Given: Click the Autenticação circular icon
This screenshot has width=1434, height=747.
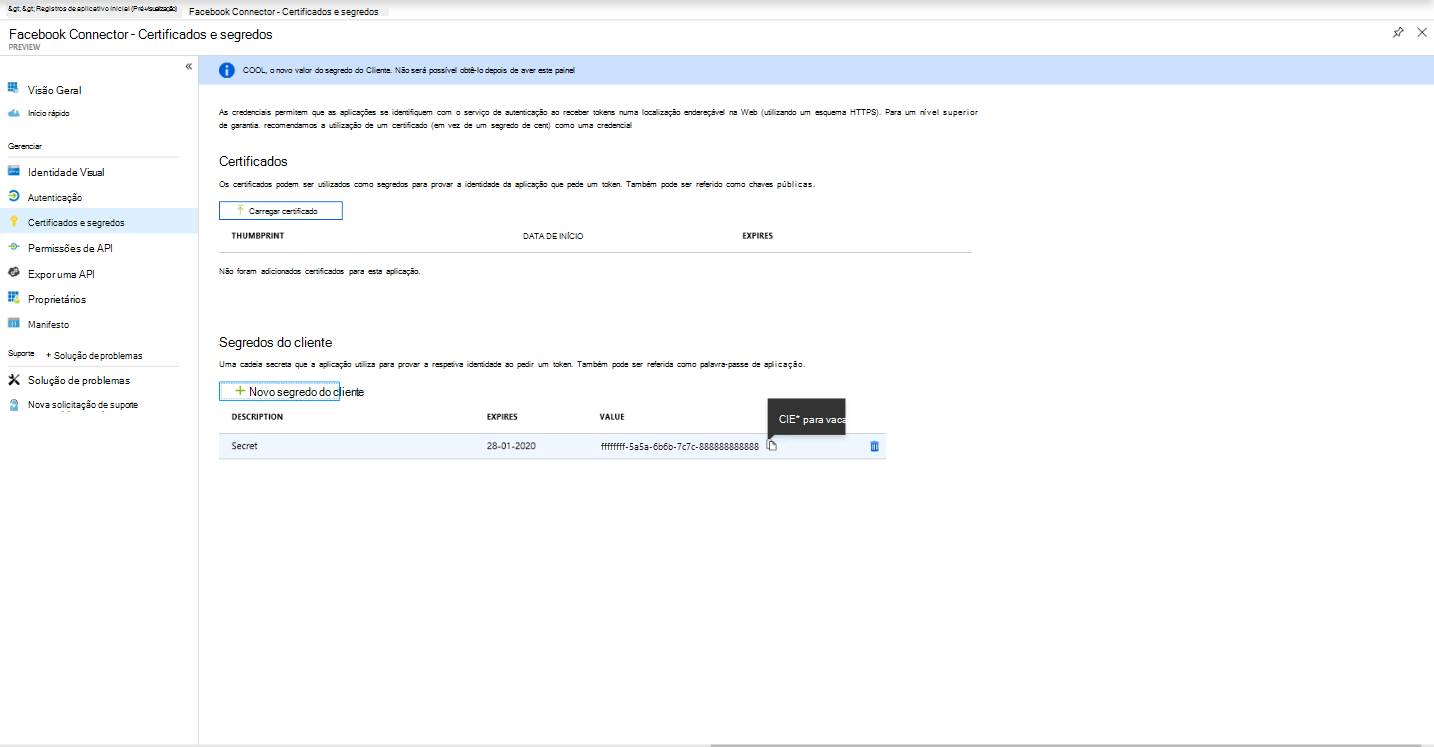Looking at the screenshot, I should click(14, 196).
